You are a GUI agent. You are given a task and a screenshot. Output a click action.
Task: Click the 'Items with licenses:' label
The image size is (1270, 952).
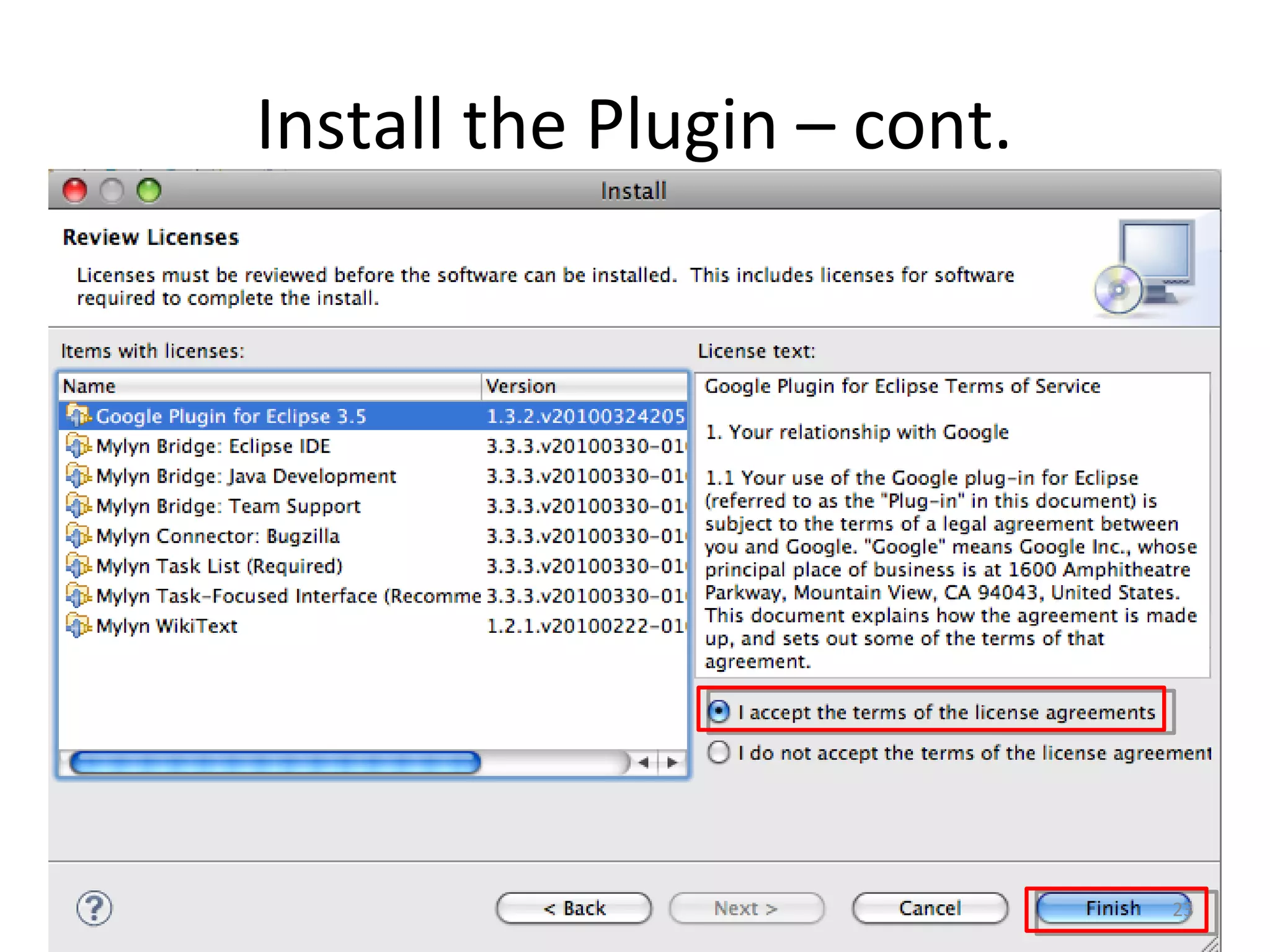pos(153,351)
